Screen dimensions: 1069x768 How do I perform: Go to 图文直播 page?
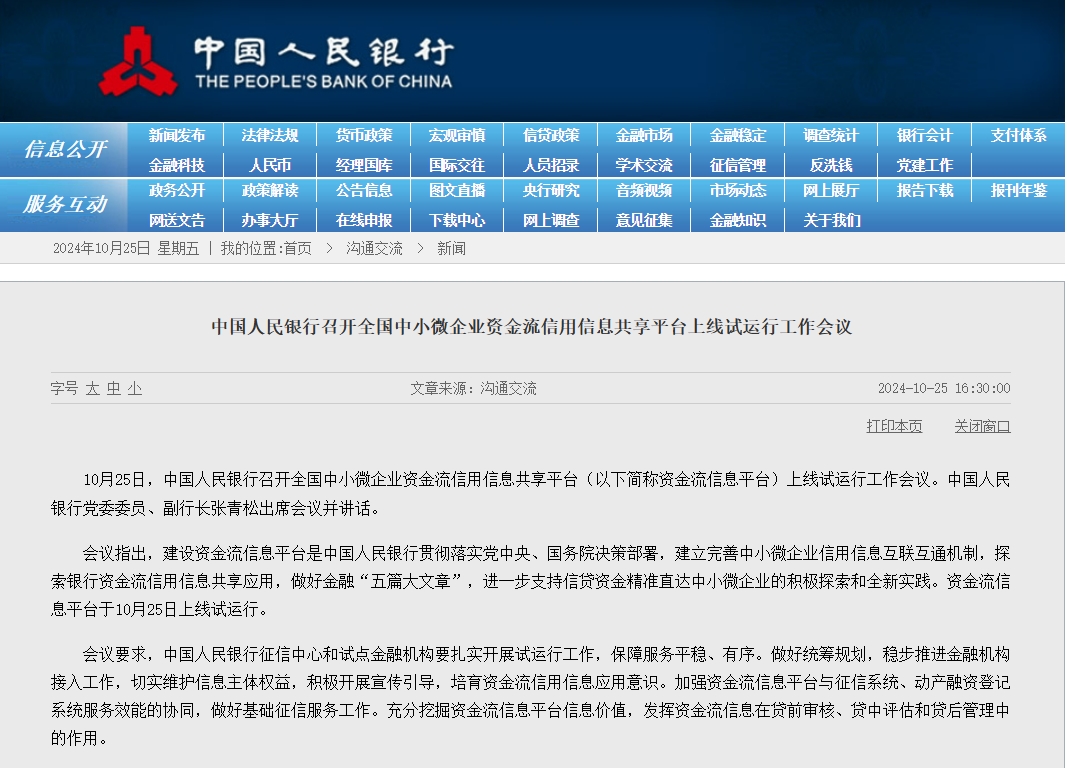457,190
